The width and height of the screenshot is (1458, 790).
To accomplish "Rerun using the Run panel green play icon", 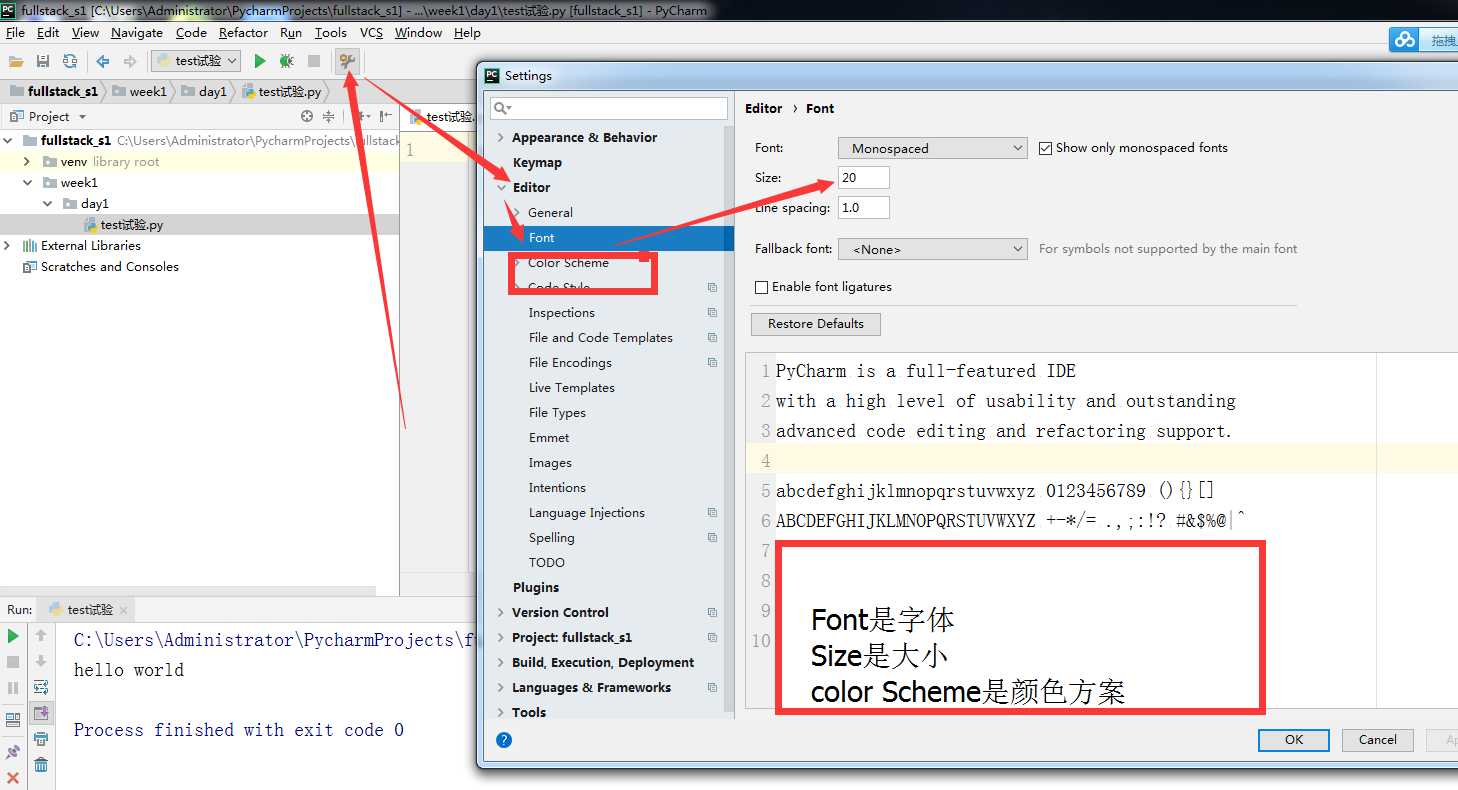I will tap(13, 636).
